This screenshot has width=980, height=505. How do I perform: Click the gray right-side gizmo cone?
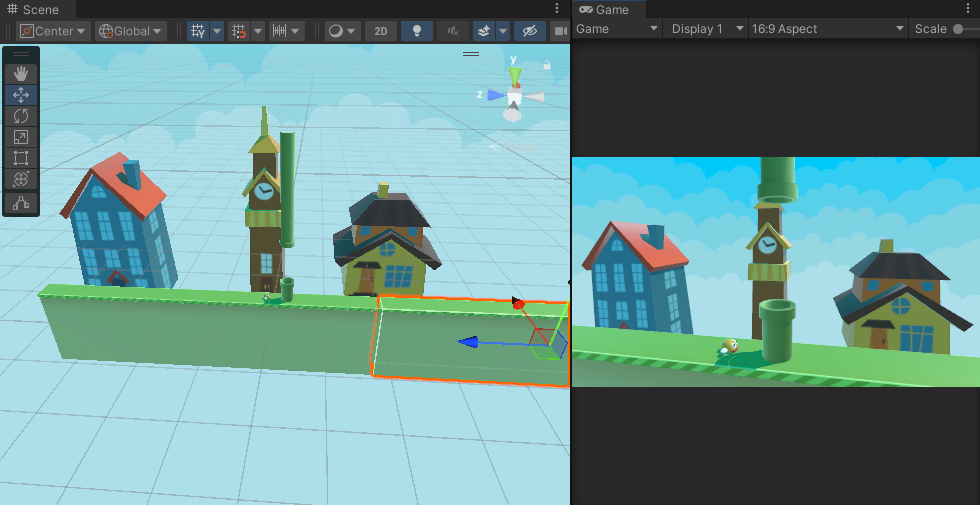click(x=534, y=97)
